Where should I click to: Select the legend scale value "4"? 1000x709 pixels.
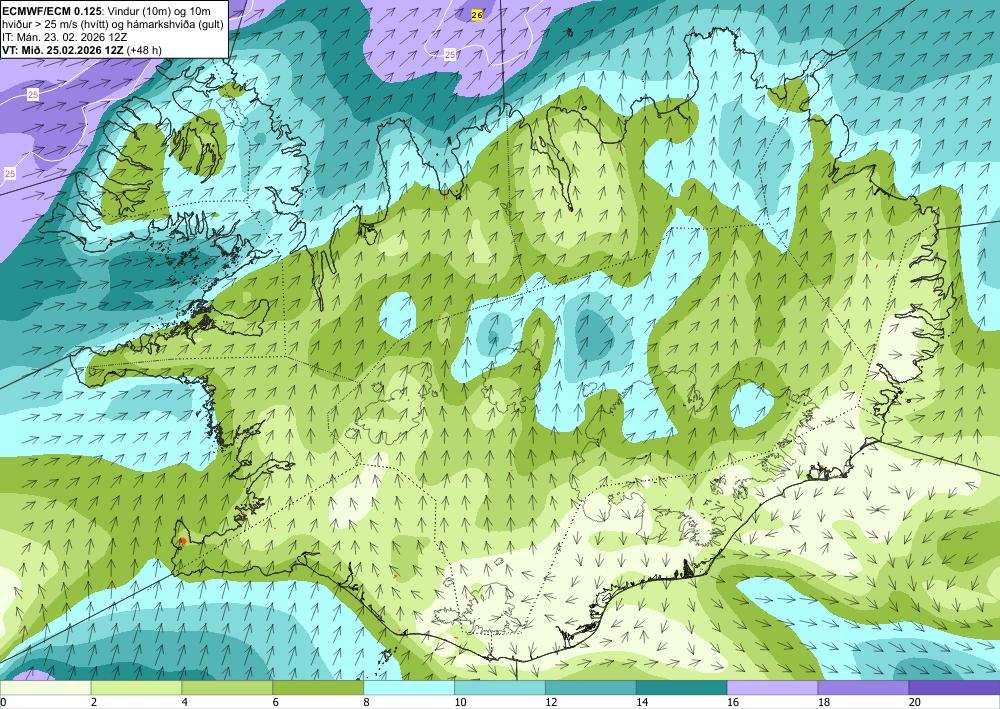coord(185,703)
